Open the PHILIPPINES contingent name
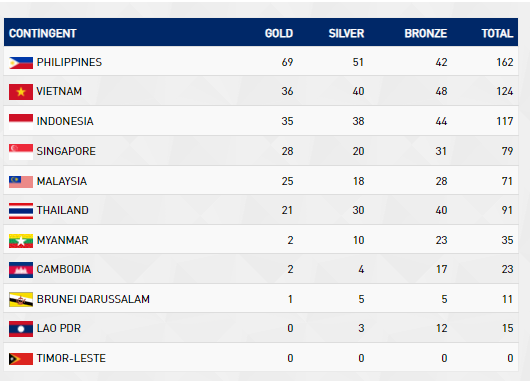The image size is (530, 381). (x=69, y=63)
